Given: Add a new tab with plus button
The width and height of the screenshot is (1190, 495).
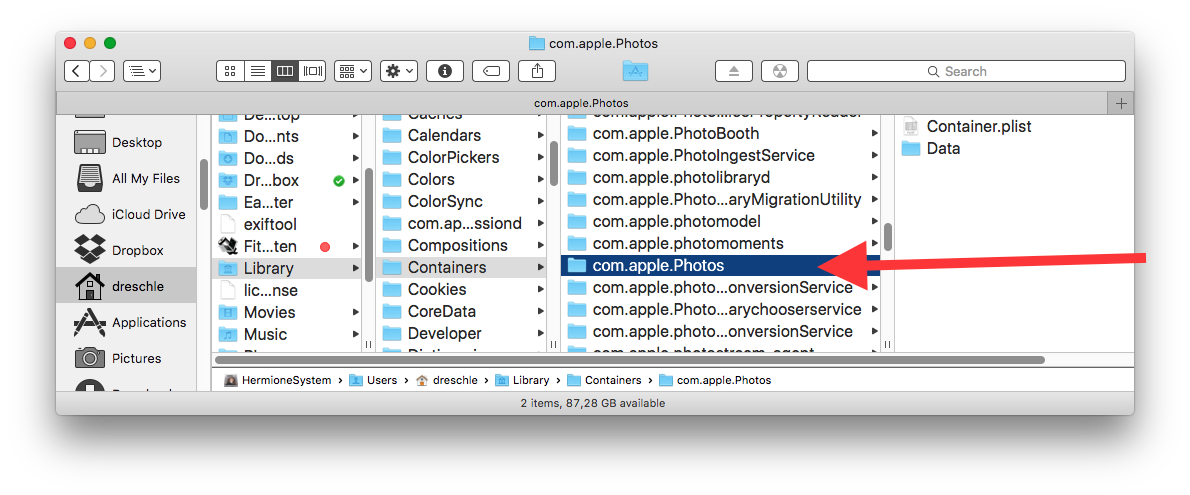Looking at the screenshot, I should (x=1122, y=103).
